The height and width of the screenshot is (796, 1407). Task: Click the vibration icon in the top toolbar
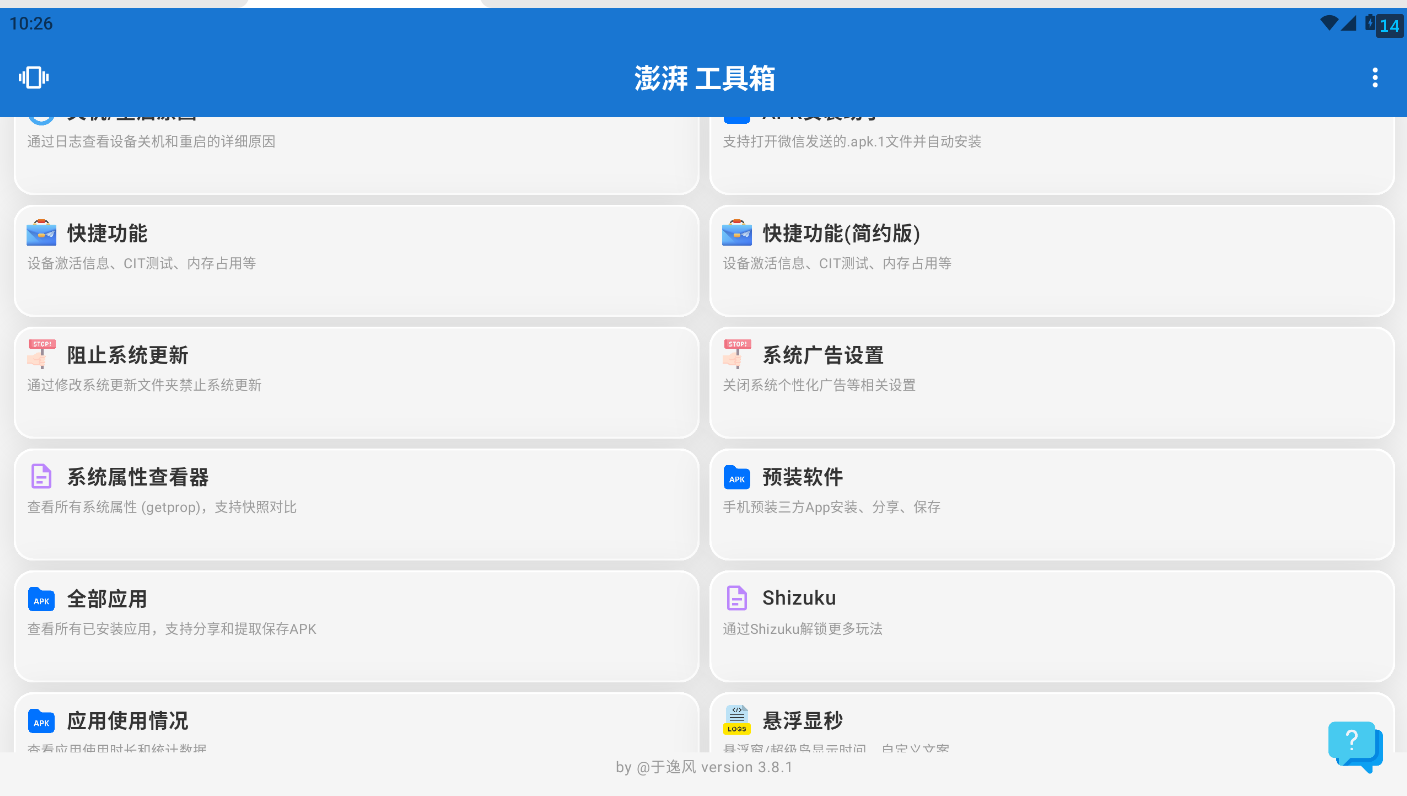coord(33,77)
